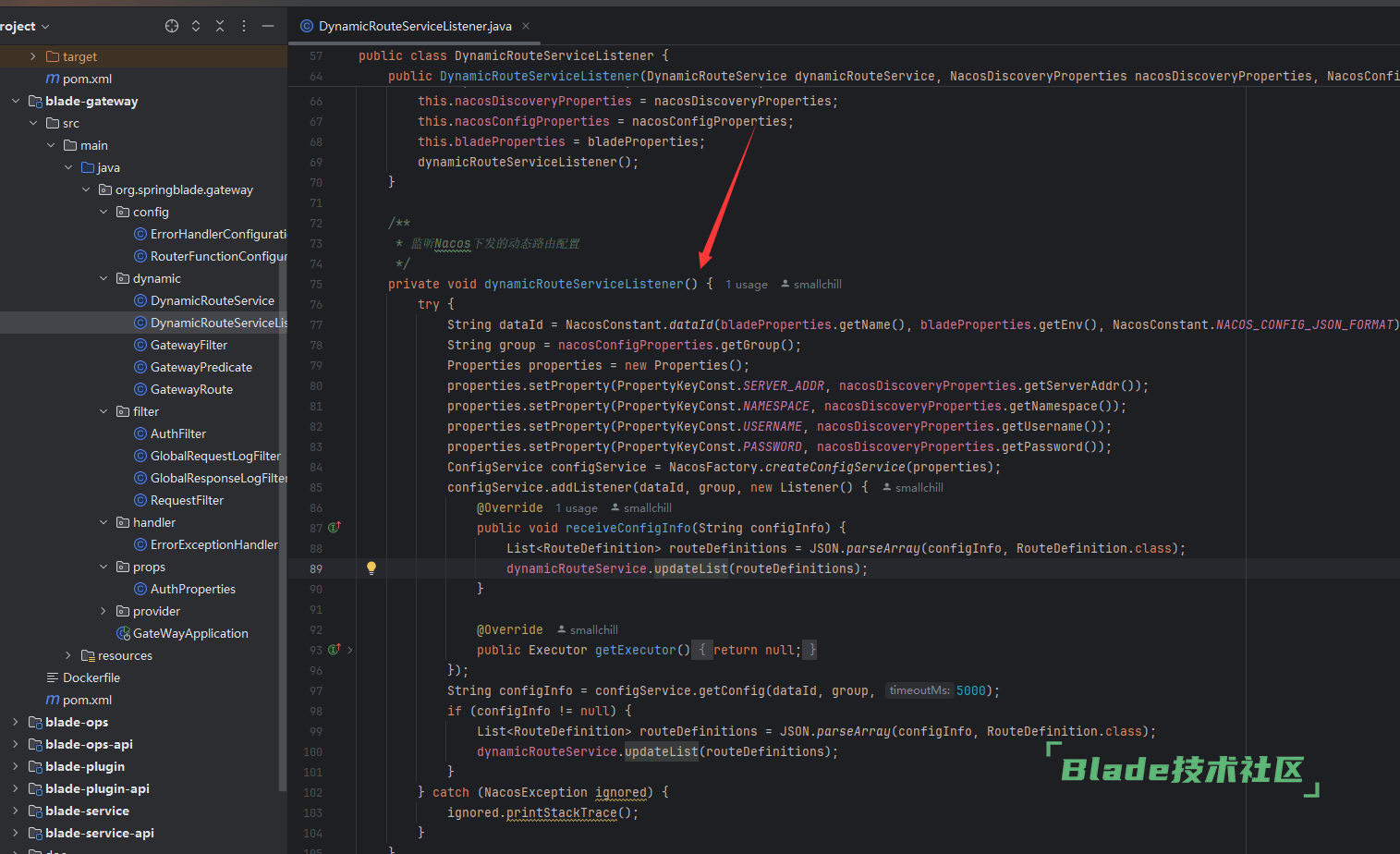Viewport: 1400px width, 854px height.
Task: Select GlobalRequestLogFilter class in tree
Action: 208,456
